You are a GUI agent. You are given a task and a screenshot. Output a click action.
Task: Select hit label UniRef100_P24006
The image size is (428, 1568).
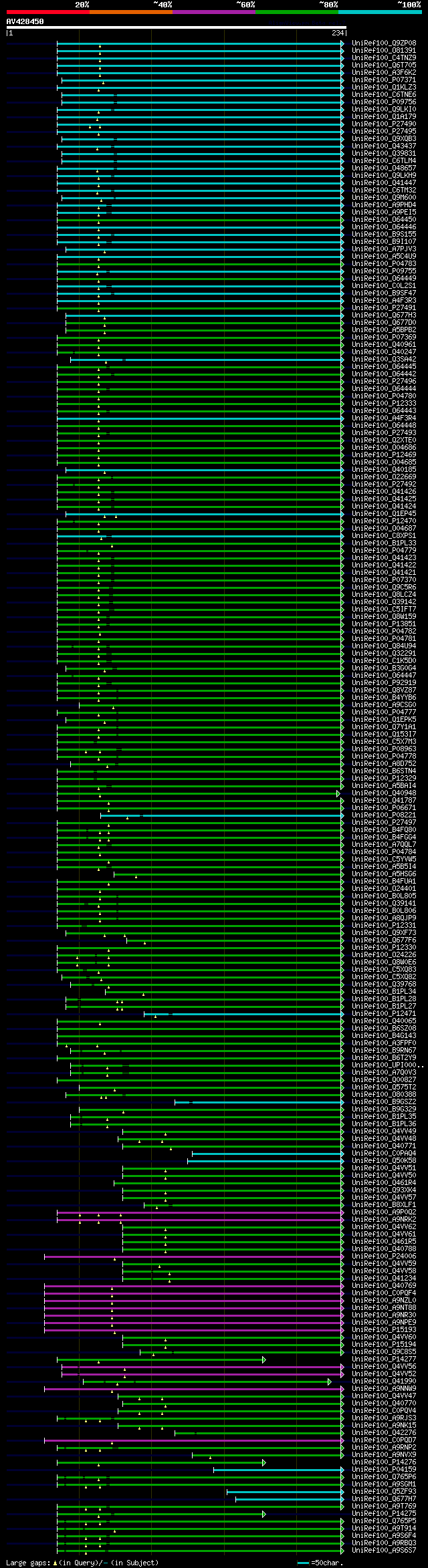384,1257
